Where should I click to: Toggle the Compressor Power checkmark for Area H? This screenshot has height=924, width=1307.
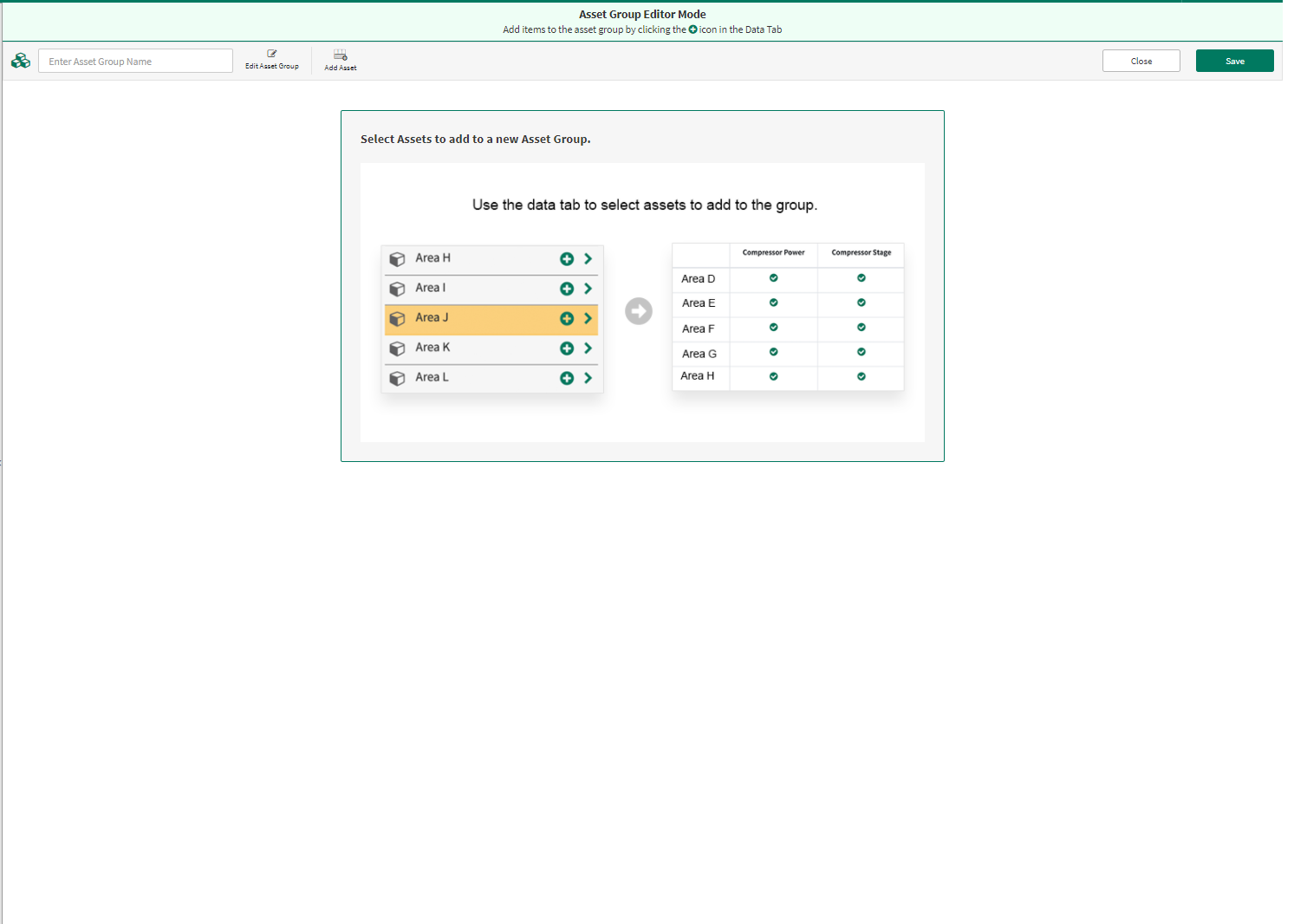click(773, 376)
